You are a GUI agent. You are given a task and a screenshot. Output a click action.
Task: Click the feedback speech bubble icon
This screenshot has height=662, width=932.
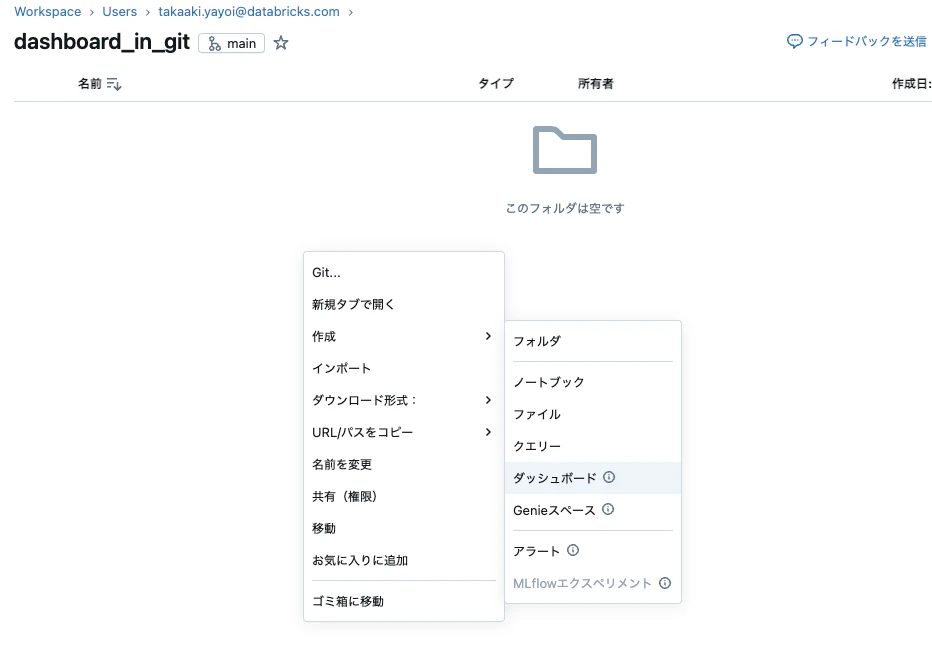pyautogui.click(x=794, y=42)
